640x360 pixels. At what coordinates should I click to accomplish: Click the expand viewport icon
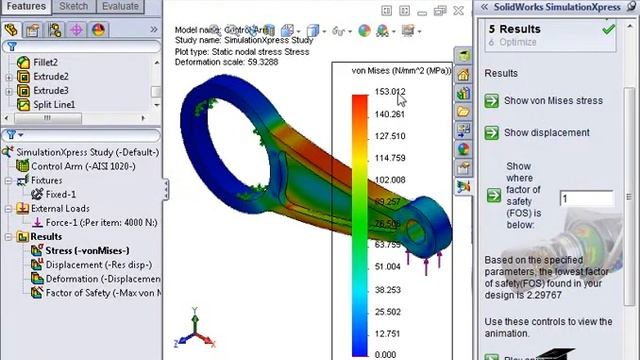(x=404, y=11)
